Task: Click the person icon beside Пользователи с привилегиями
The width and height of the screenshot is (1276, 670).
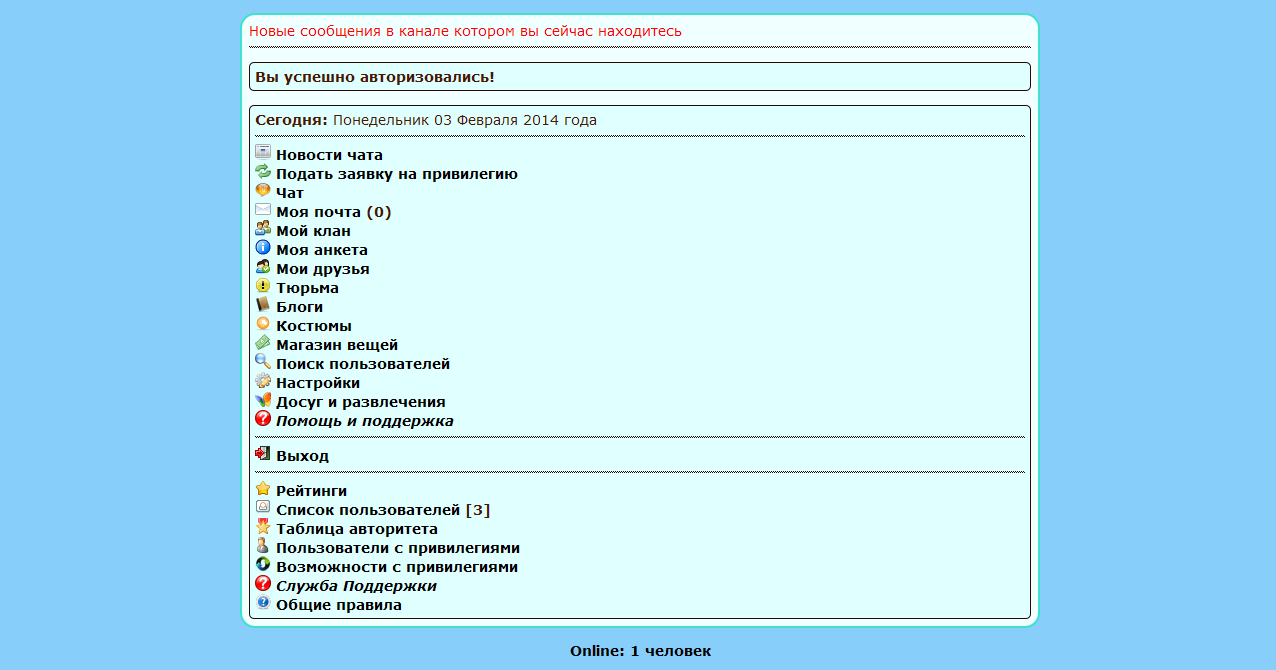Action: pyautogui.click(x=263, y=545)
